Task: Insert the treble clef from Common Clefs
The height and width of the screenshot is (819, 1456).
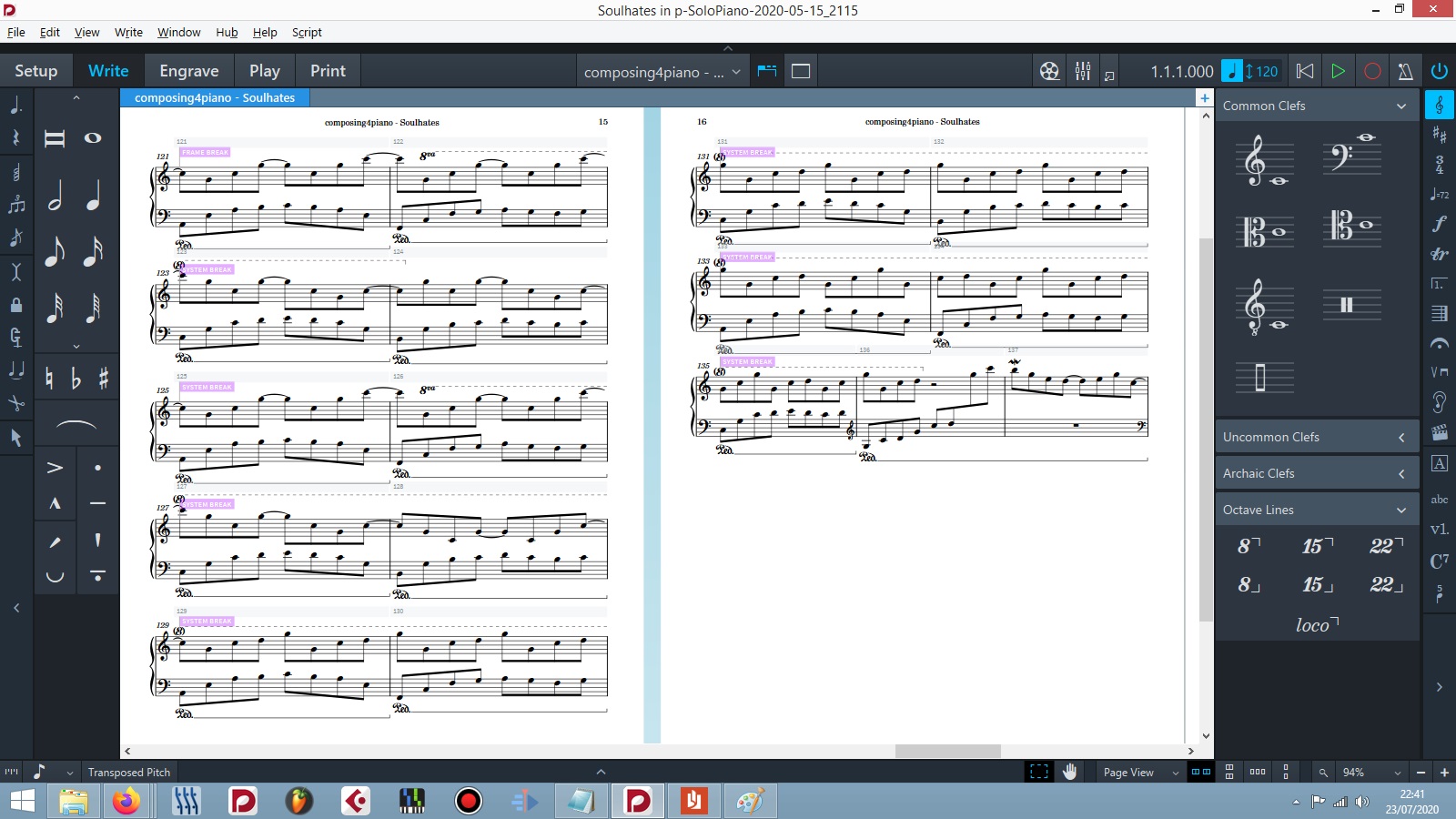Action: point(1267,160)
